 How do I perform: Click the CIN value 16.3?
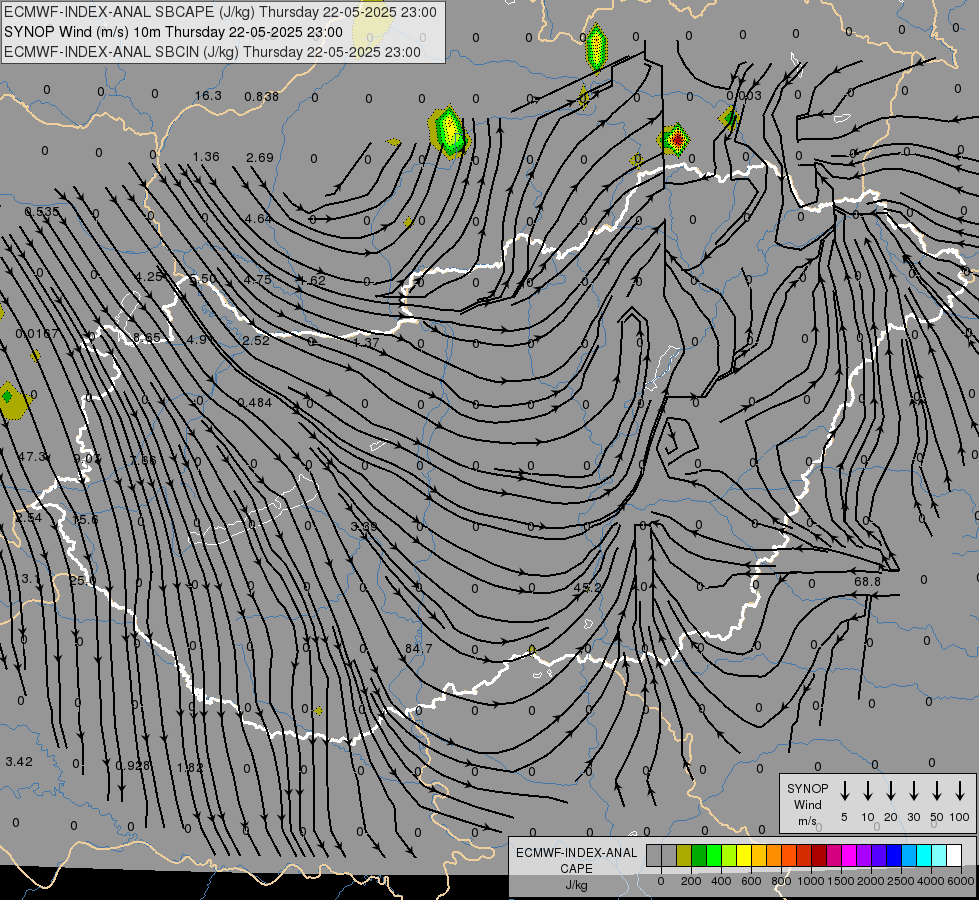click(x=208, y=96)
